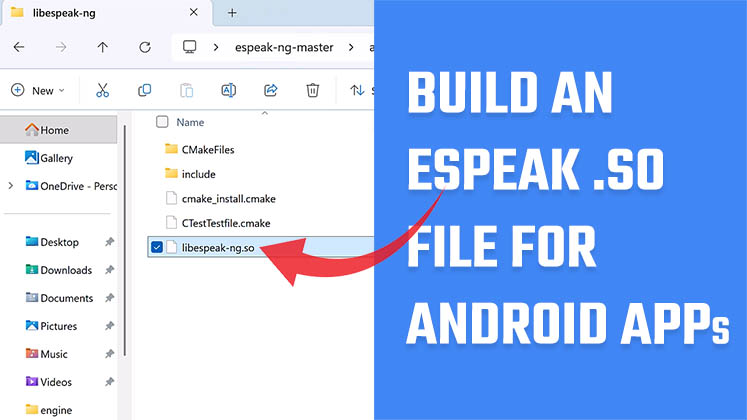This screenshot has width=747, height=420.
Task: Click the This PC monitor icon
Action: coord(190,47)
